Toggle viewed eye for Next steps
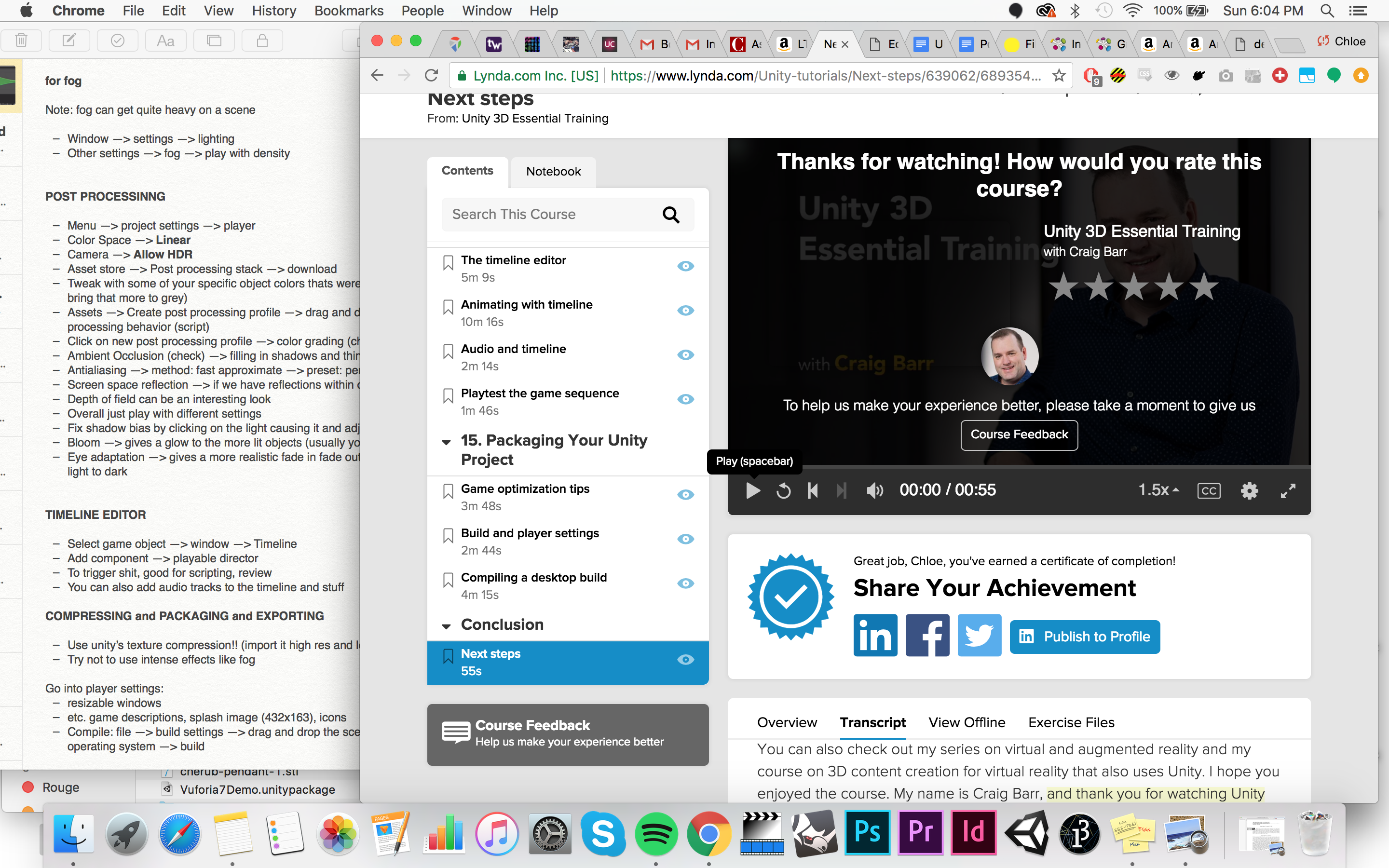This screenshot has height=868, width=1389. (x=685, y=660)
